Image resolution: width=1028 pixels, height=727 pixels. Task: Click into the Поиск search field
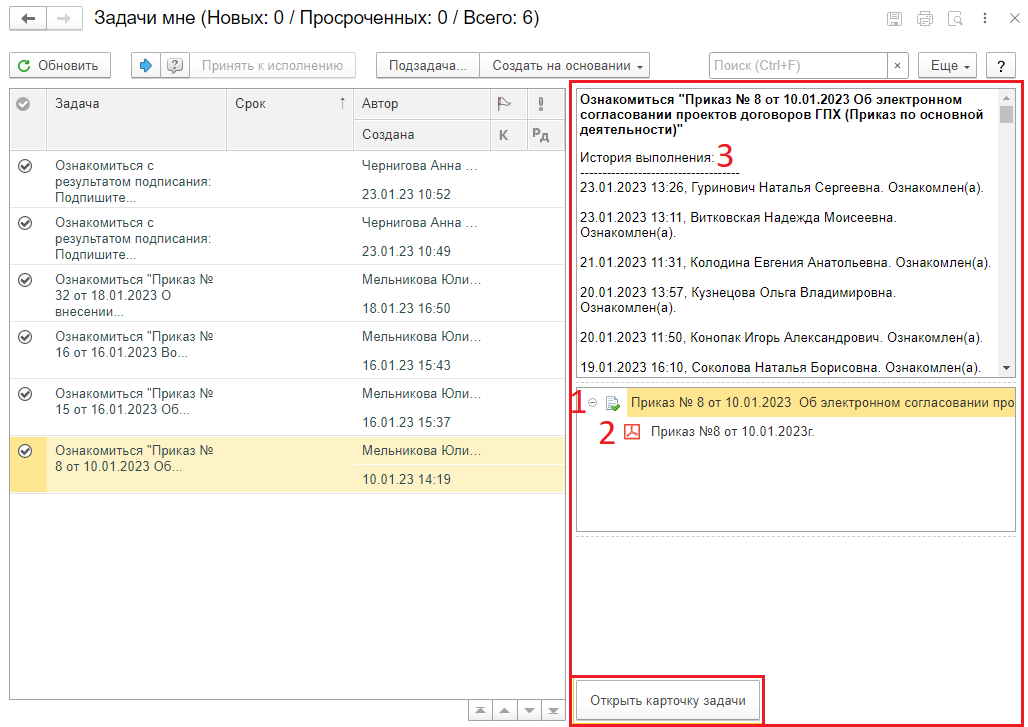(798, 65)
